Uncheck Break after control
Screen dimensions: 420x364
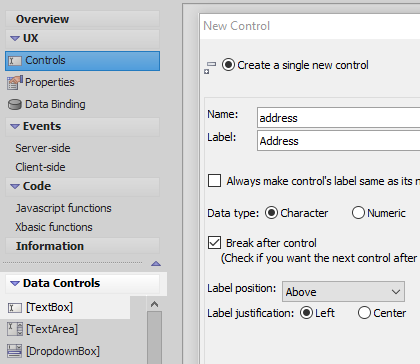[x=214, y=243]
